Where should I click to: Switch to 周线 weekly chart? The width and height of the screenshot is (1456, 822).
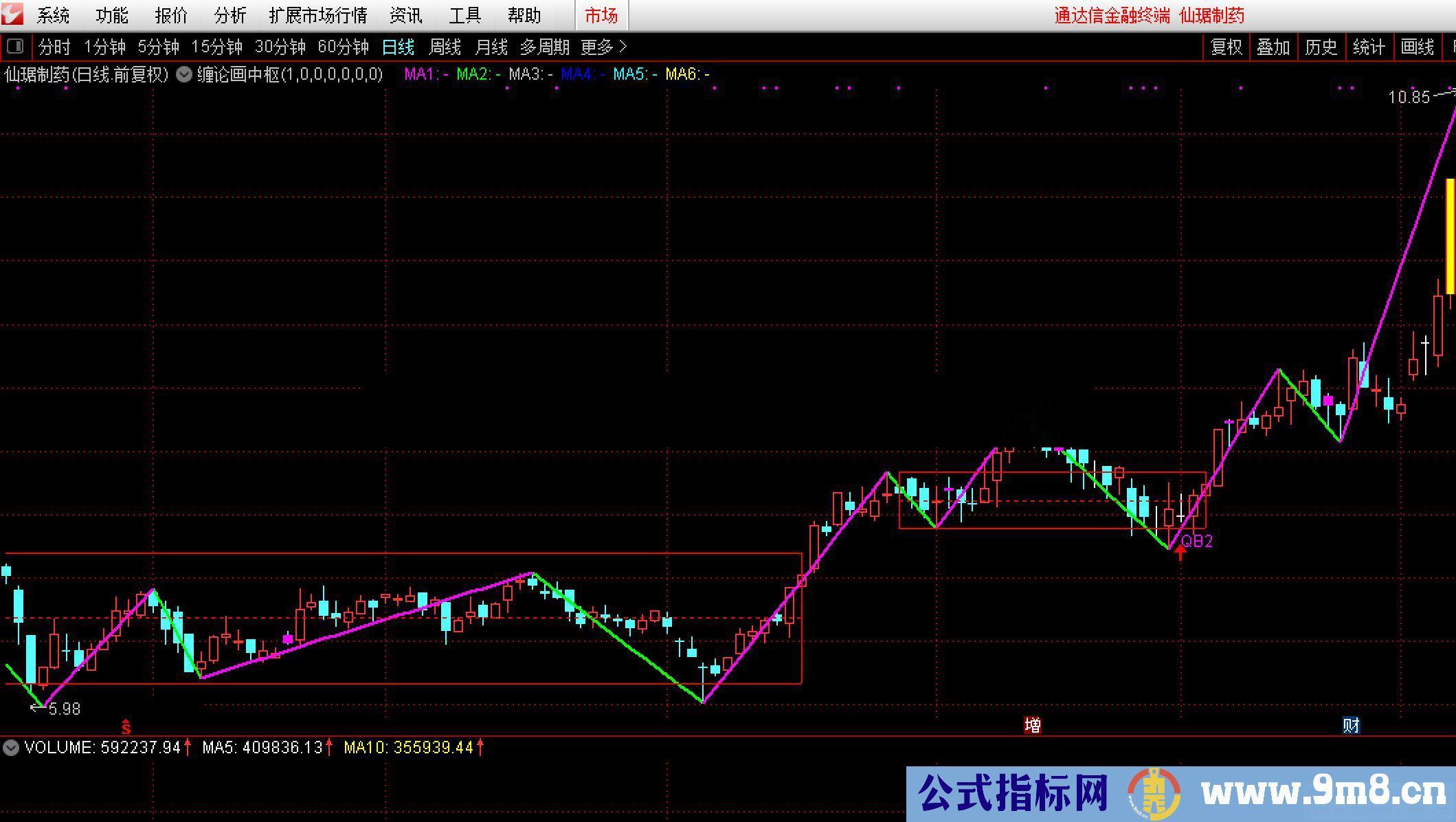coord(443,47)
